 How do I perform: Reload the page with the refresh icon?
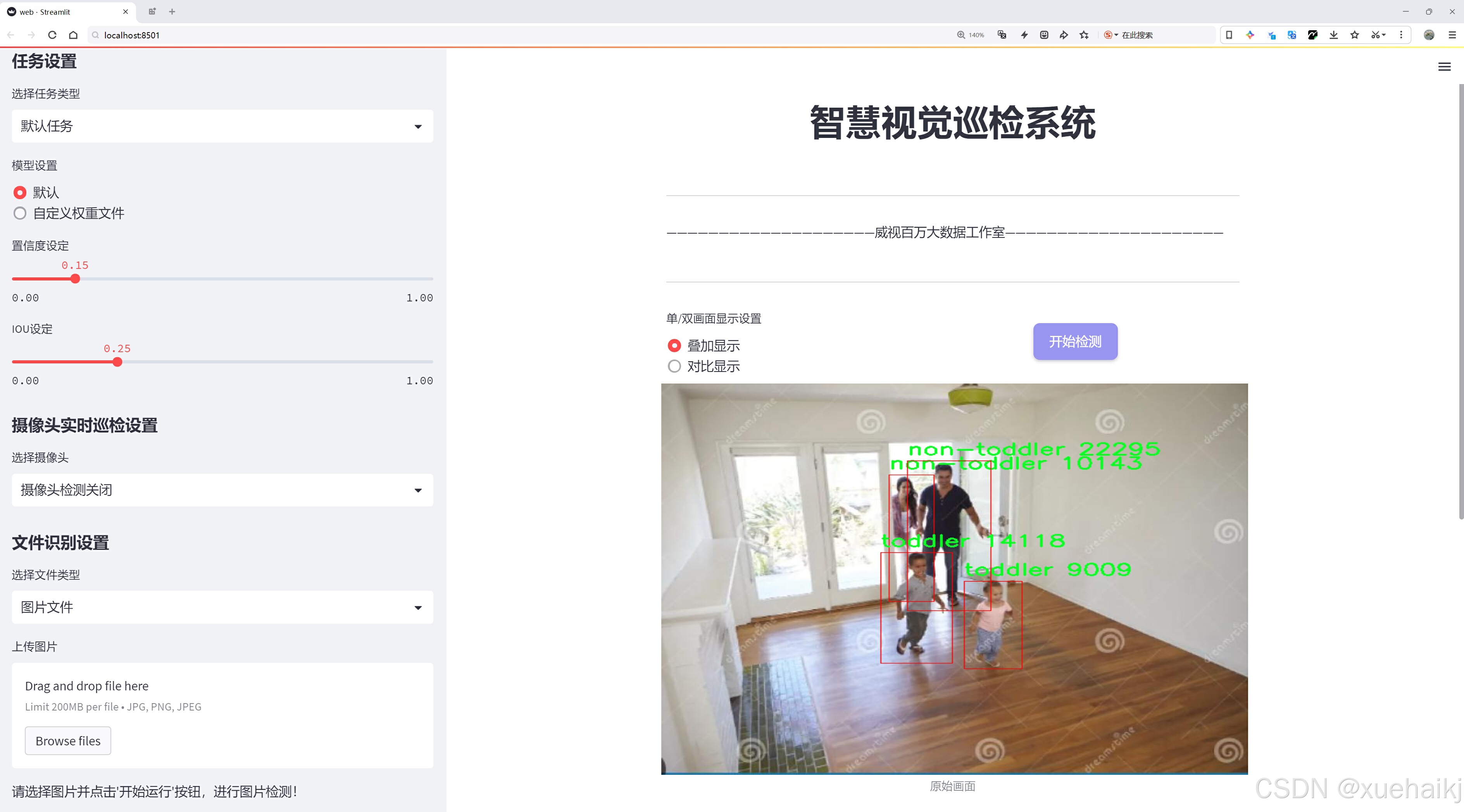click(x=52, y=34)
